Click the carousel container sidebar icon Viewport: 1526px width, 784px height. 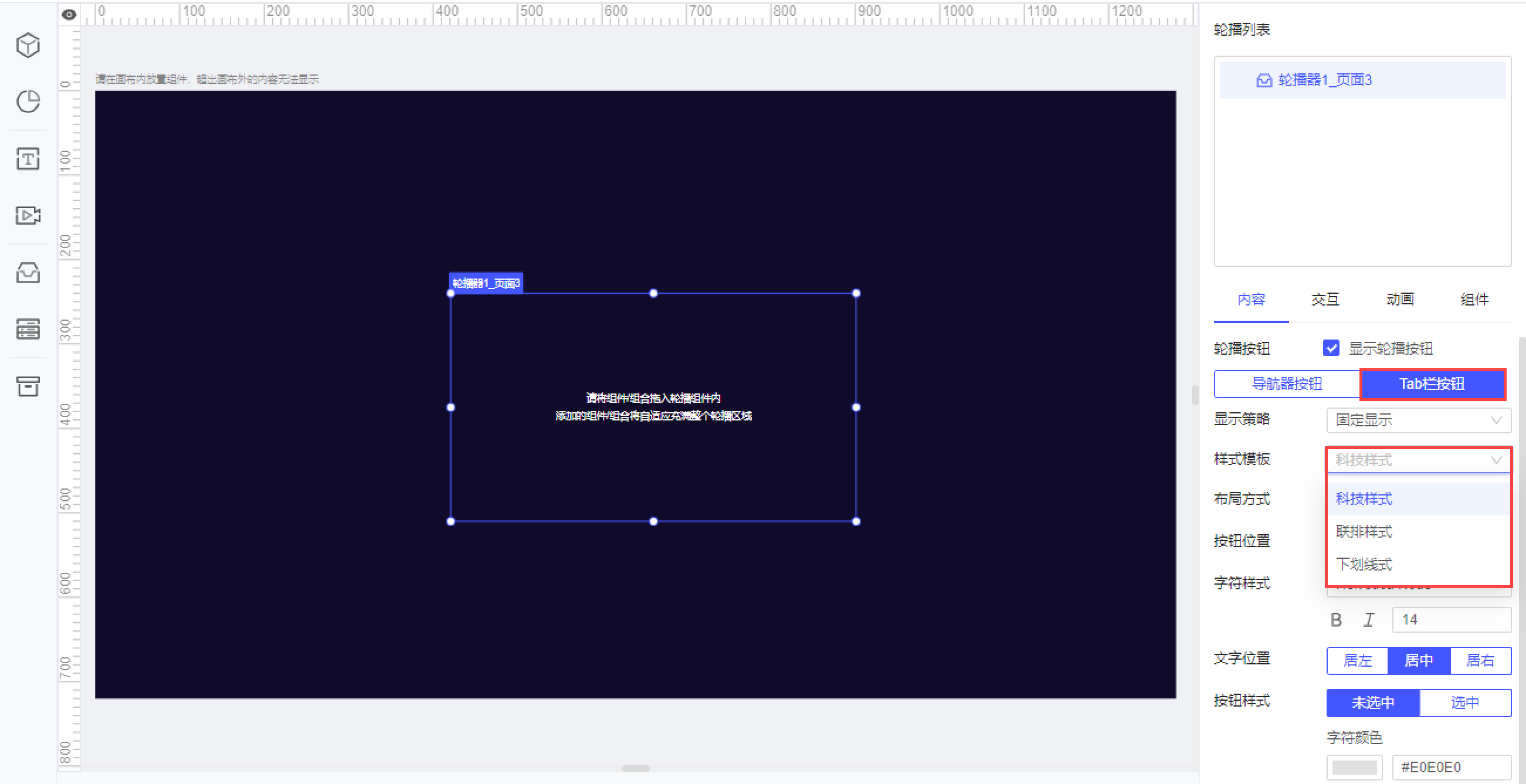[x=28, y=273]
